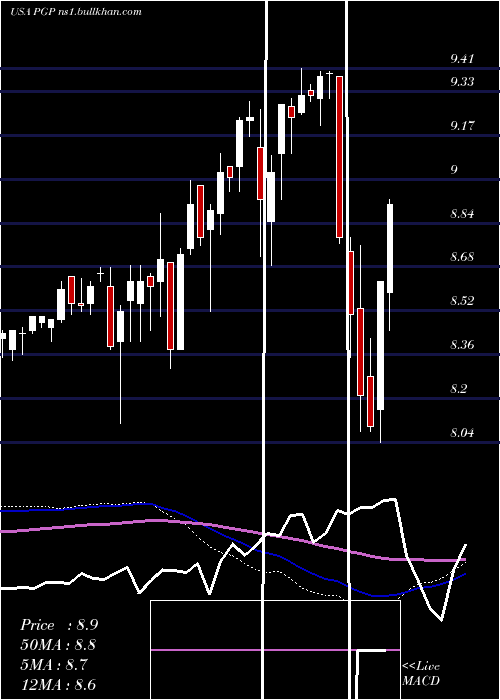Click the '<<Live MACD' label
This screenshot has height=700, width=500.
click(421, 673)
